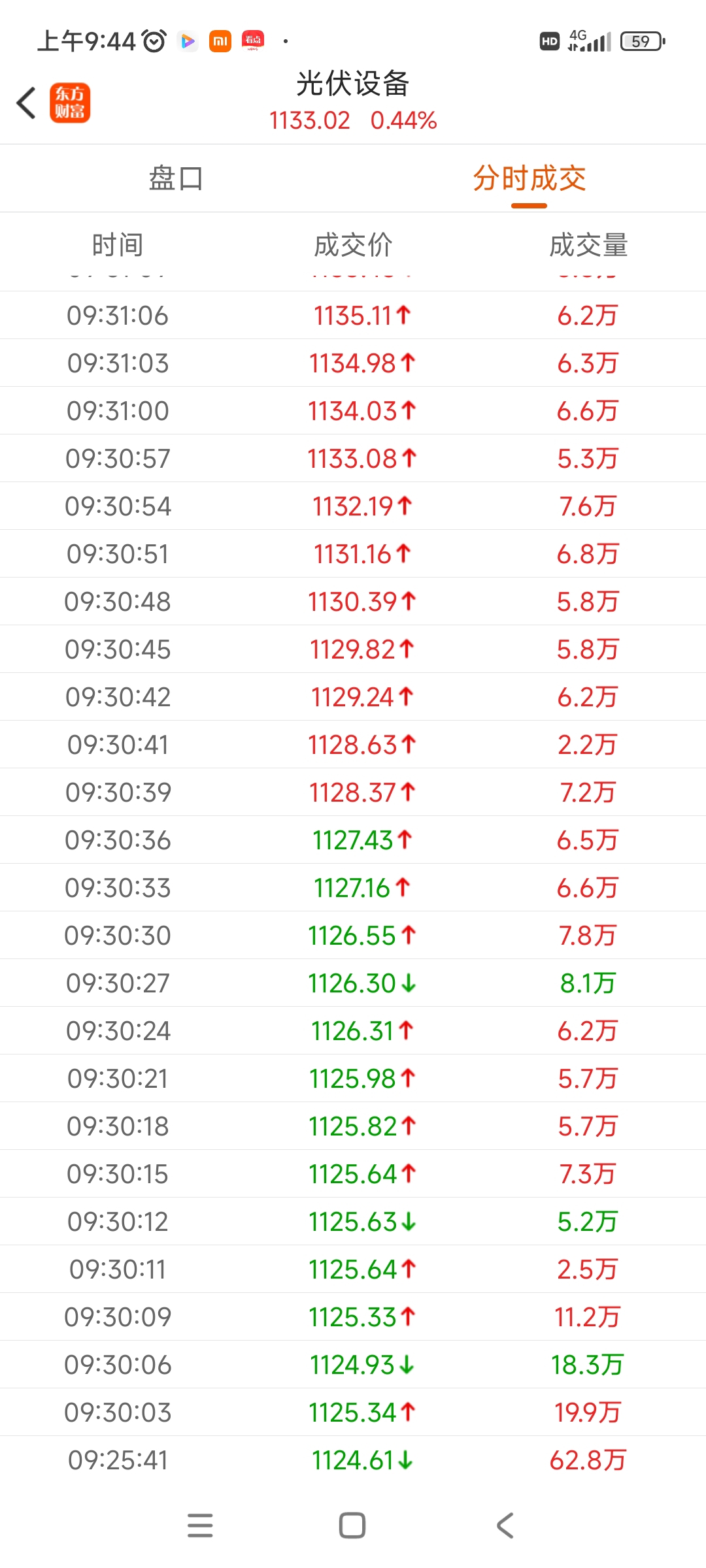Open the 光伏设备 title
The width and height of the screenshot is (706, 1568).
pos(353,84)
